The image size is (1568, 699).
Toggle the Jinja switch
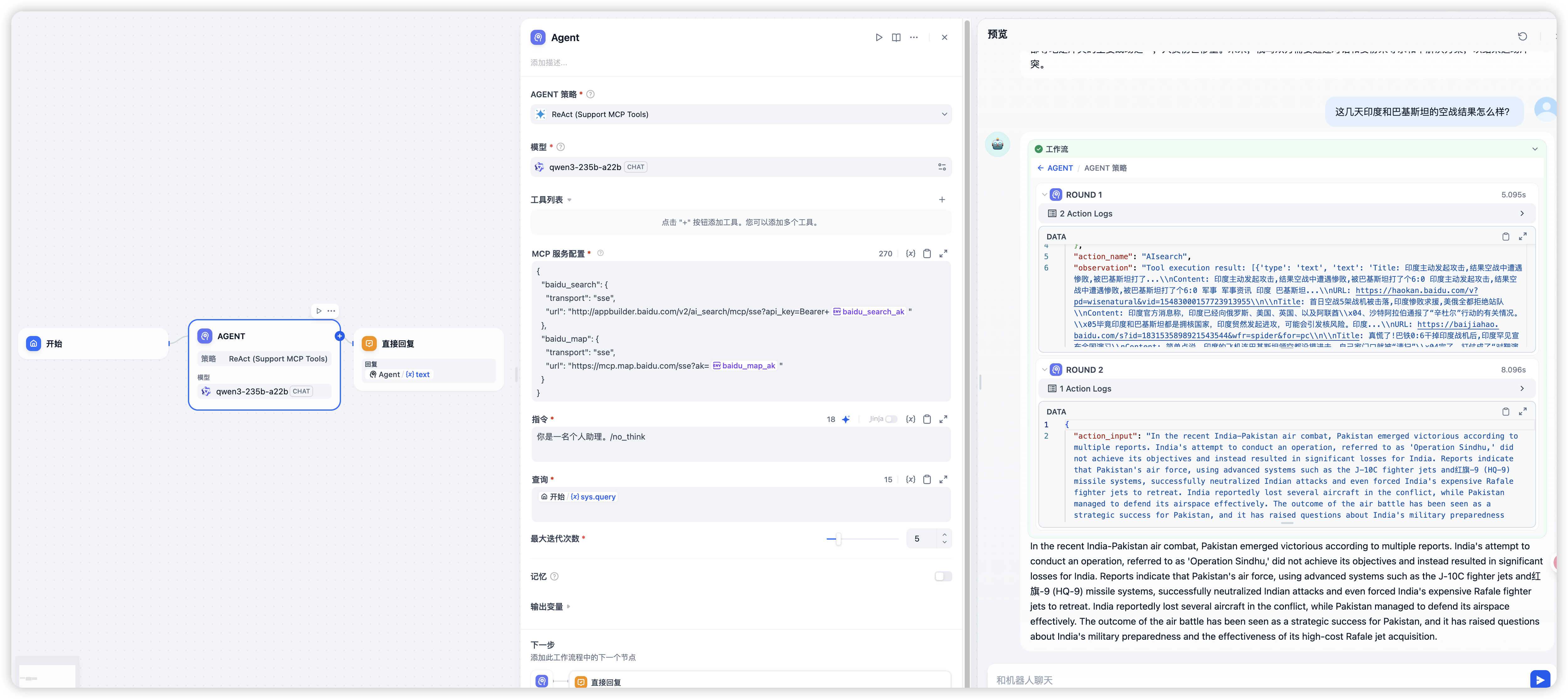(x=891, y=419)
